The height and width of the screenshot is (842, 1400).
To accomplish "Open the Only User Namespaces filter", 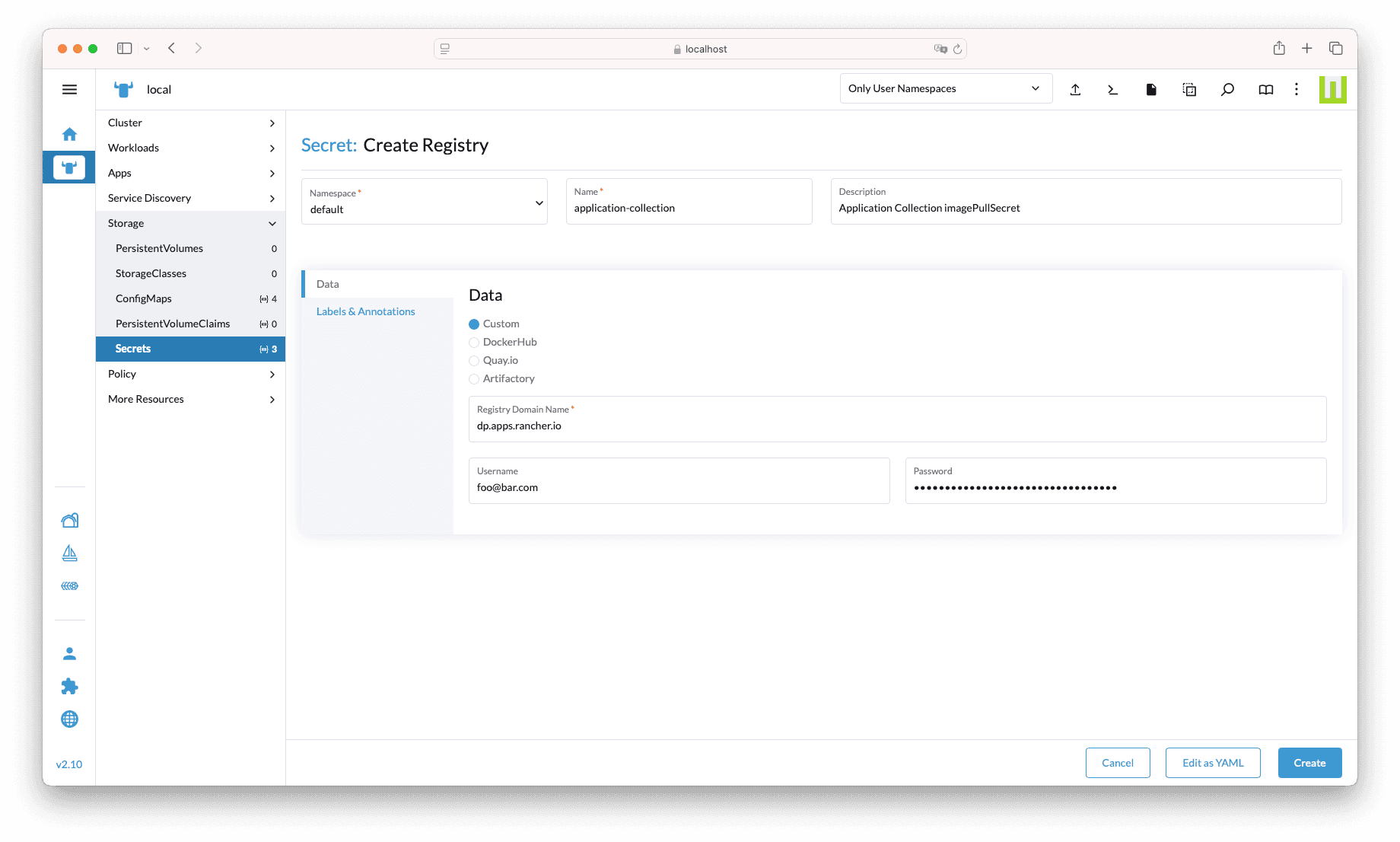I will click(945, 89).
